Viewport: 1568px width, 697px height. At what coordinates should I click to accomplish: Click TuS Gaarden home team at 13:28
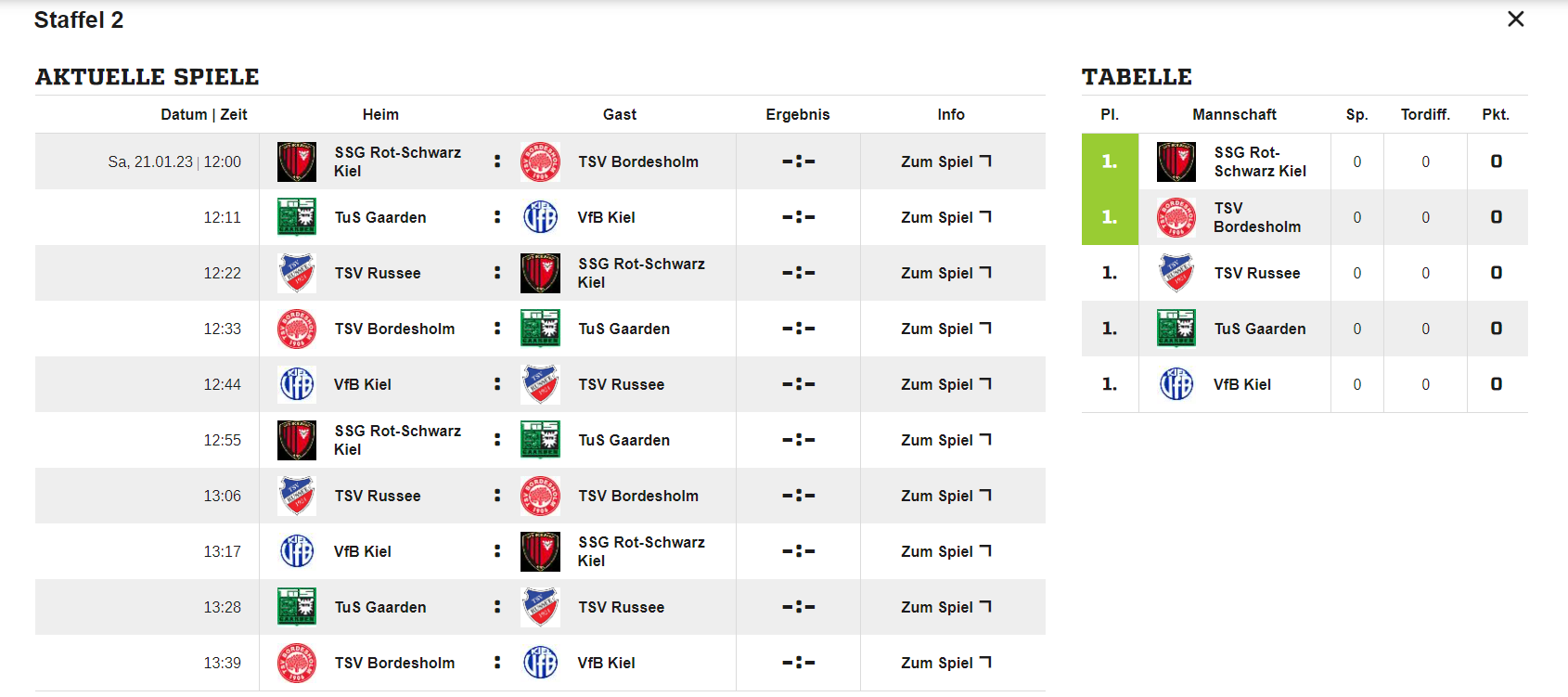pos(380,607)
